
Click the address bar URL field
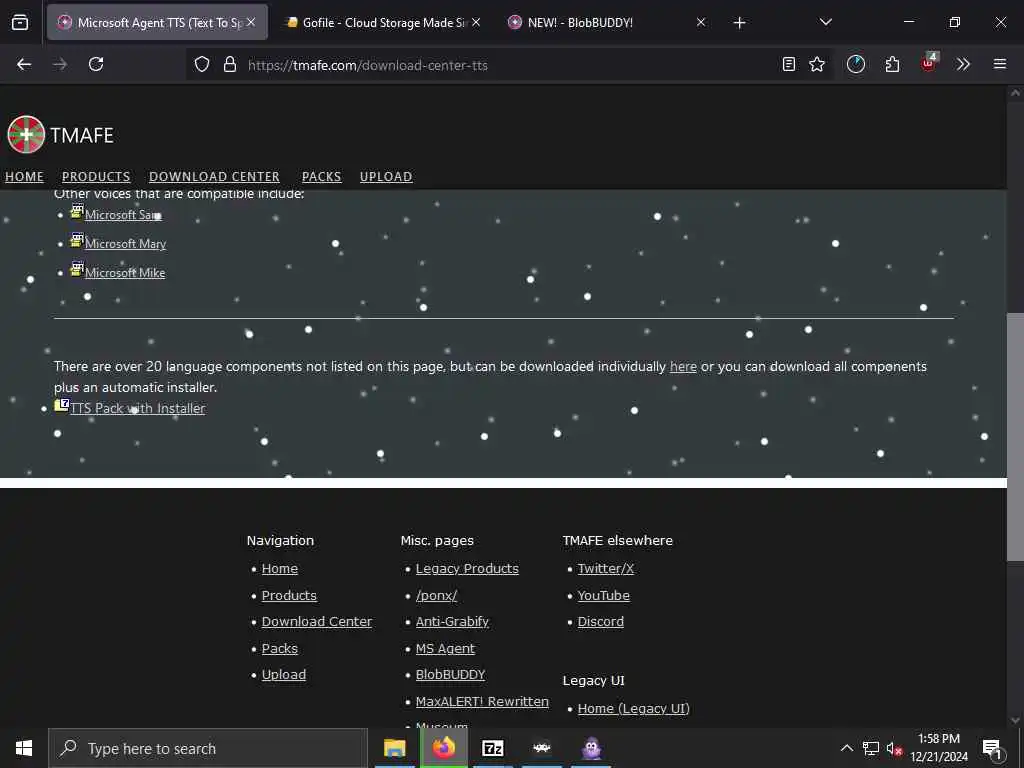click(509, 65)
